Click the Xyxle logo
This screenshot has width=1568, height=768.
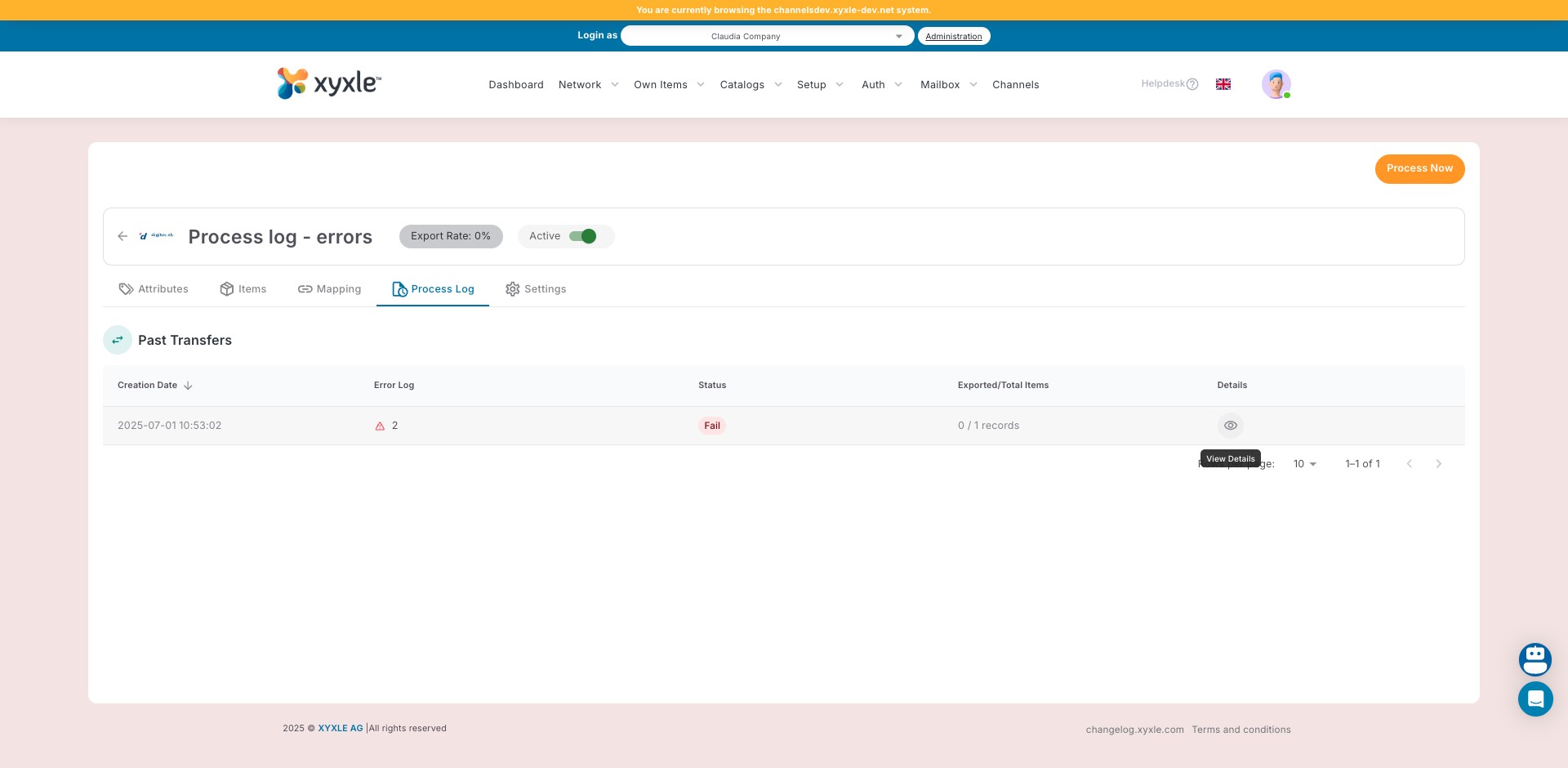click(329, 83)
